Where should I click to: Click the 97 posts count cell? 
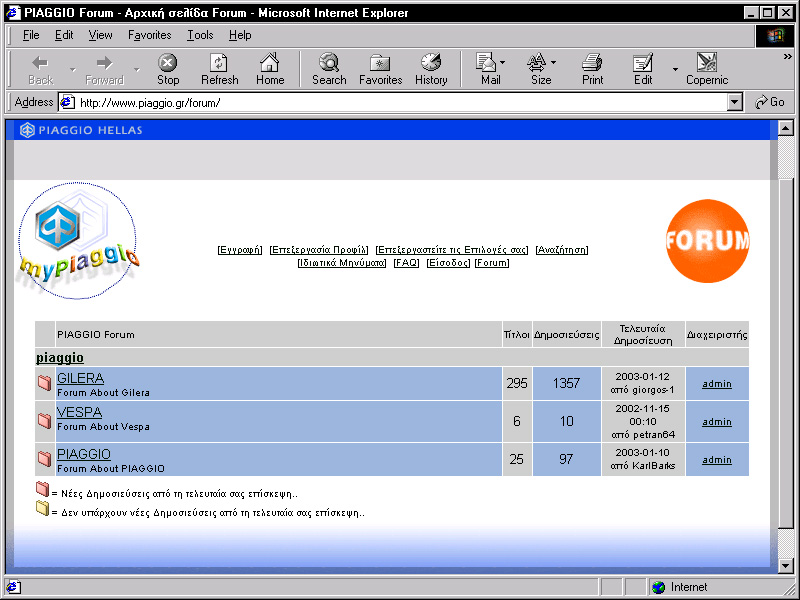[566, 459]
